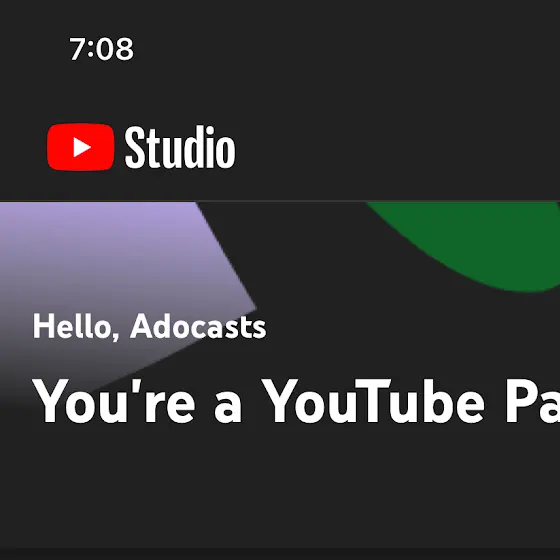The width and height of the screenshot is (560, 560).
Task: Click the word YouTube in the heading
Action: tap(373, 401)
